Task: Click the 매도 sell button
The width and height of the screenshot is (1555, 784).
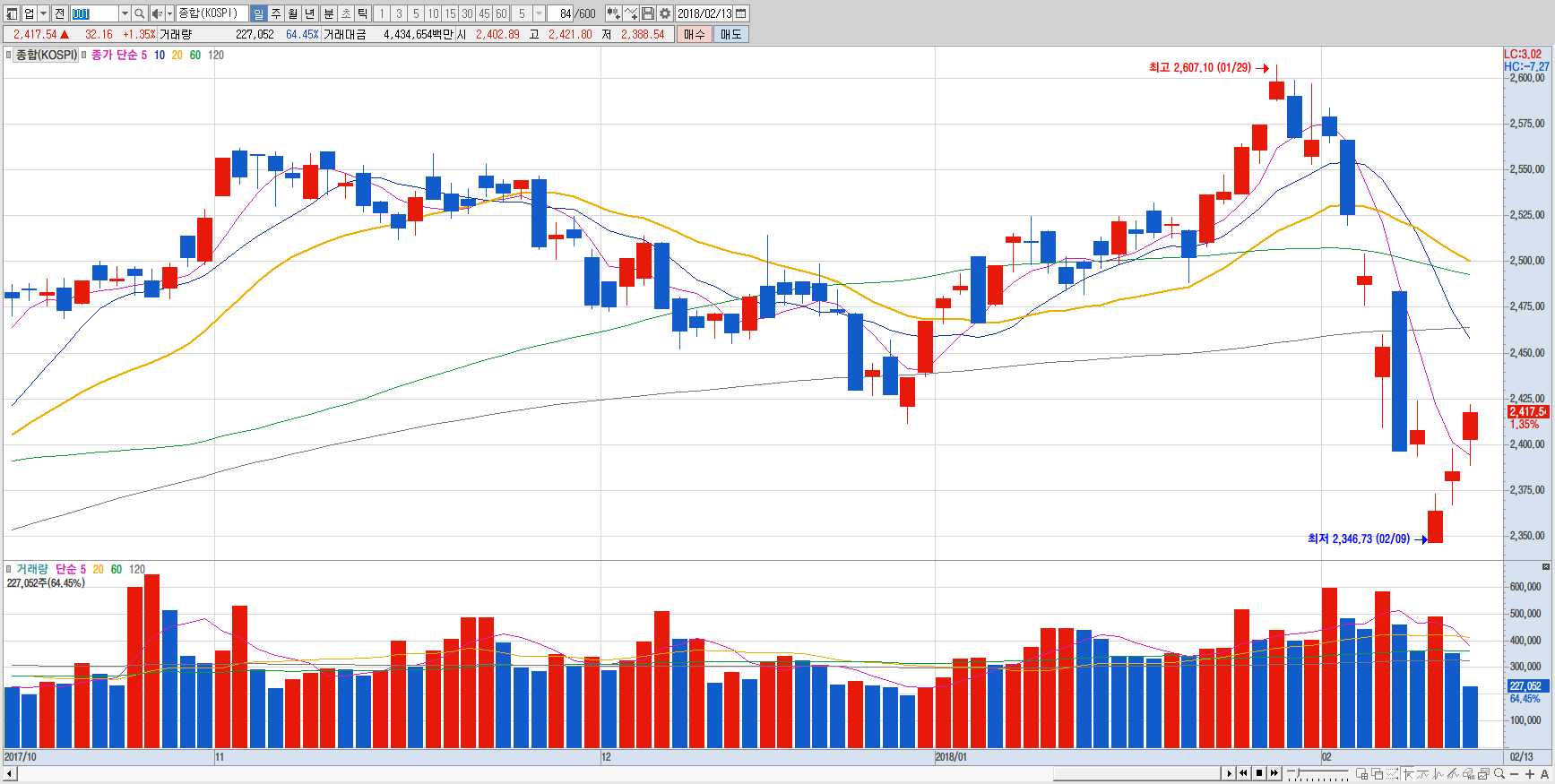Action: tap(730, 34)
